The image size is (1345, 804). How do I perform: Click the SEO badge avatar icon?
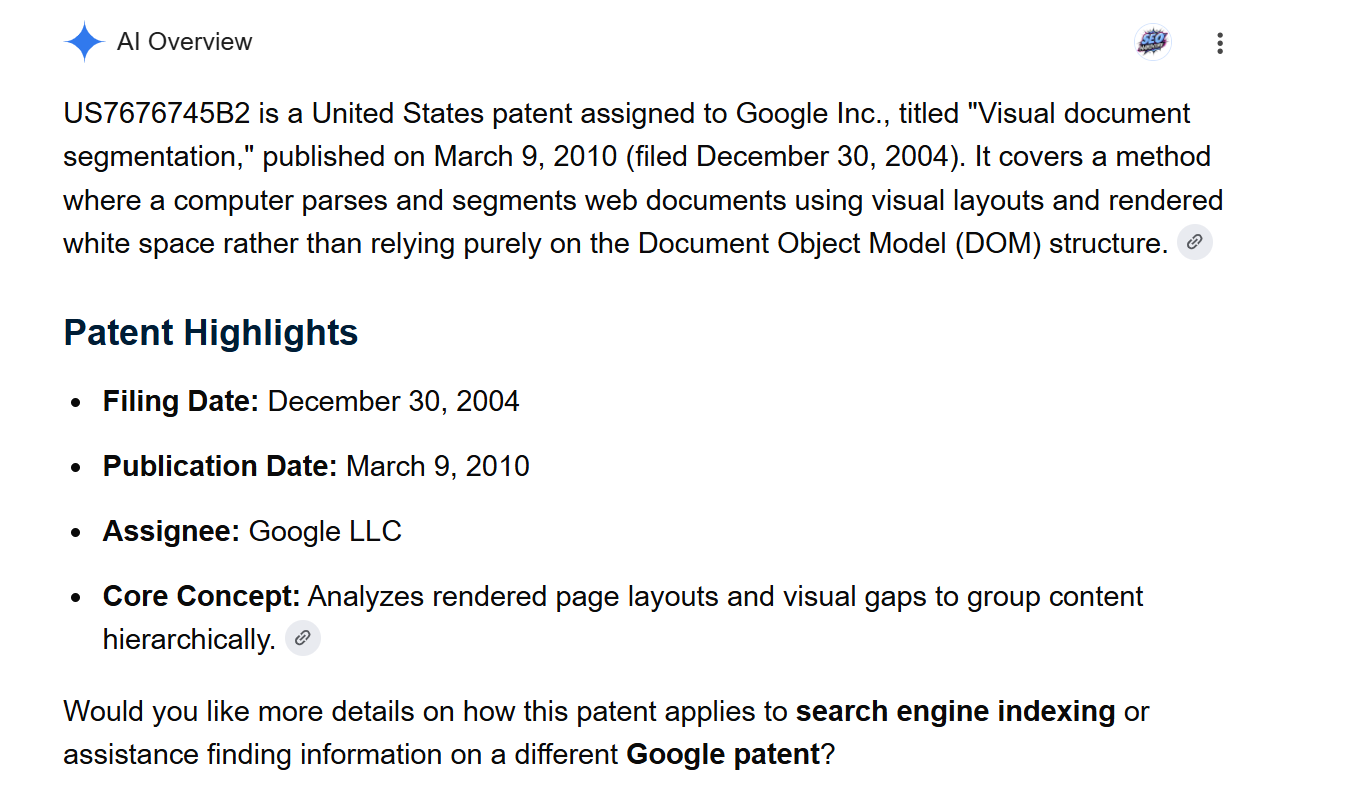(x=1153, y=42)
